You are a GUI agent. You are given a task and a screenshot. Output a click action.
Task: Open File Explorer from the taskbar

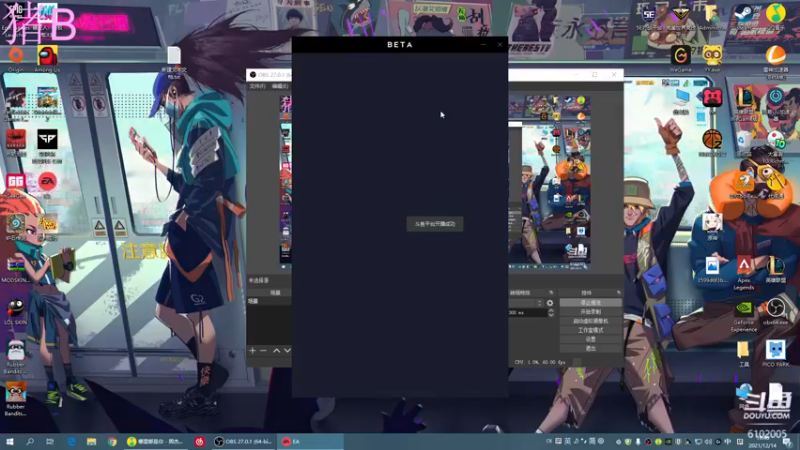point(91,441)
